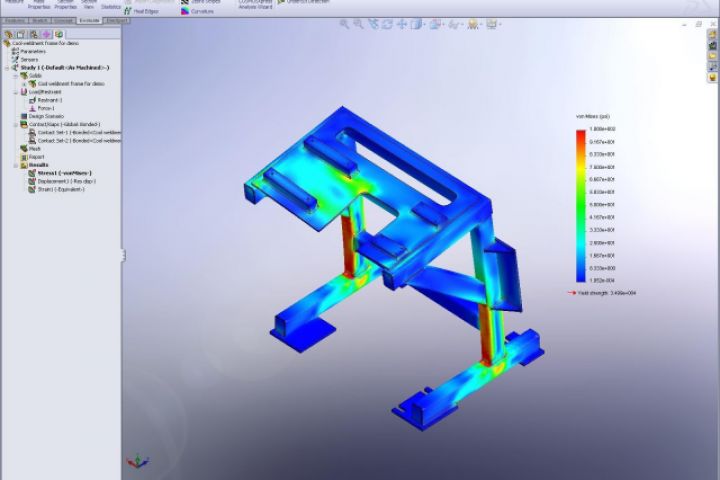Select Study 1 in the analysis tree

click(60, 68)
